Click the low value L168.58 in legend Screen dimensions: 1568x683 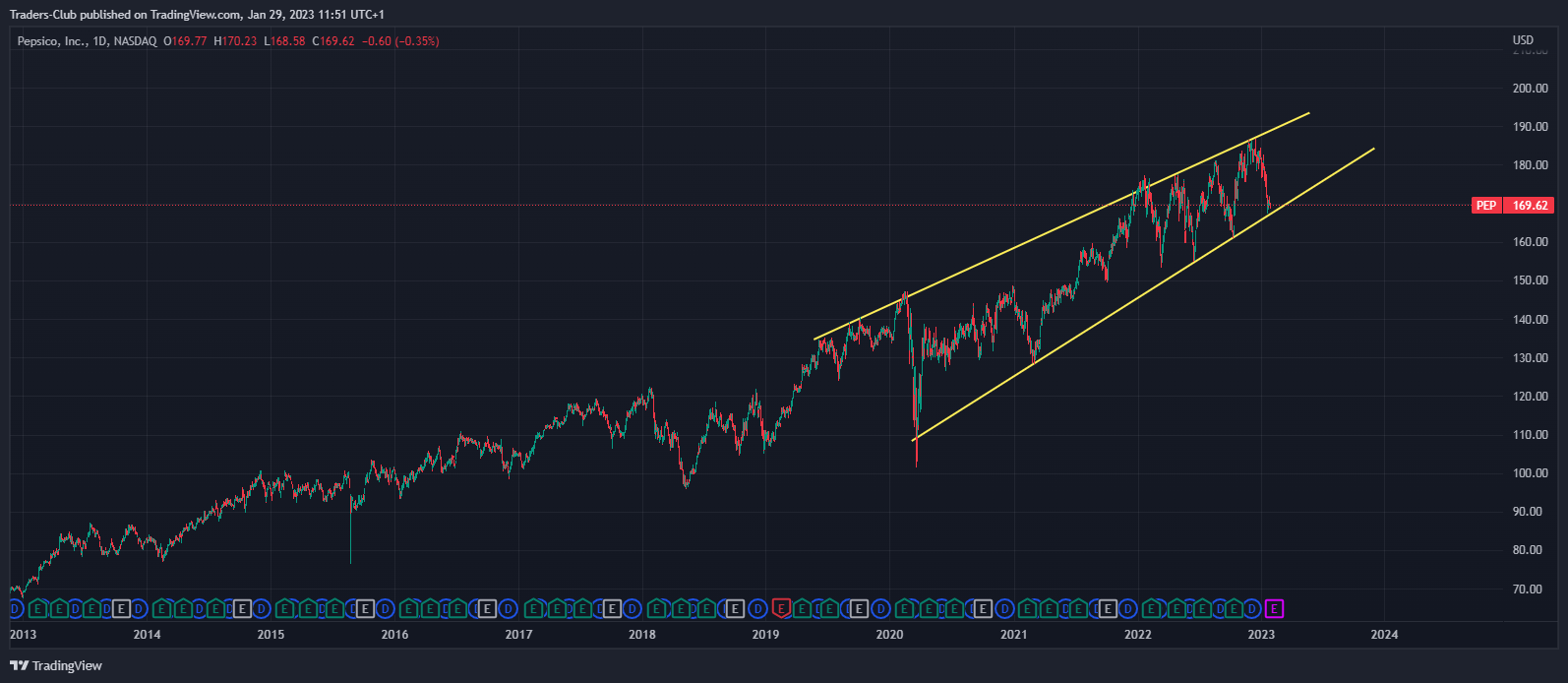(x=284, y=41)
